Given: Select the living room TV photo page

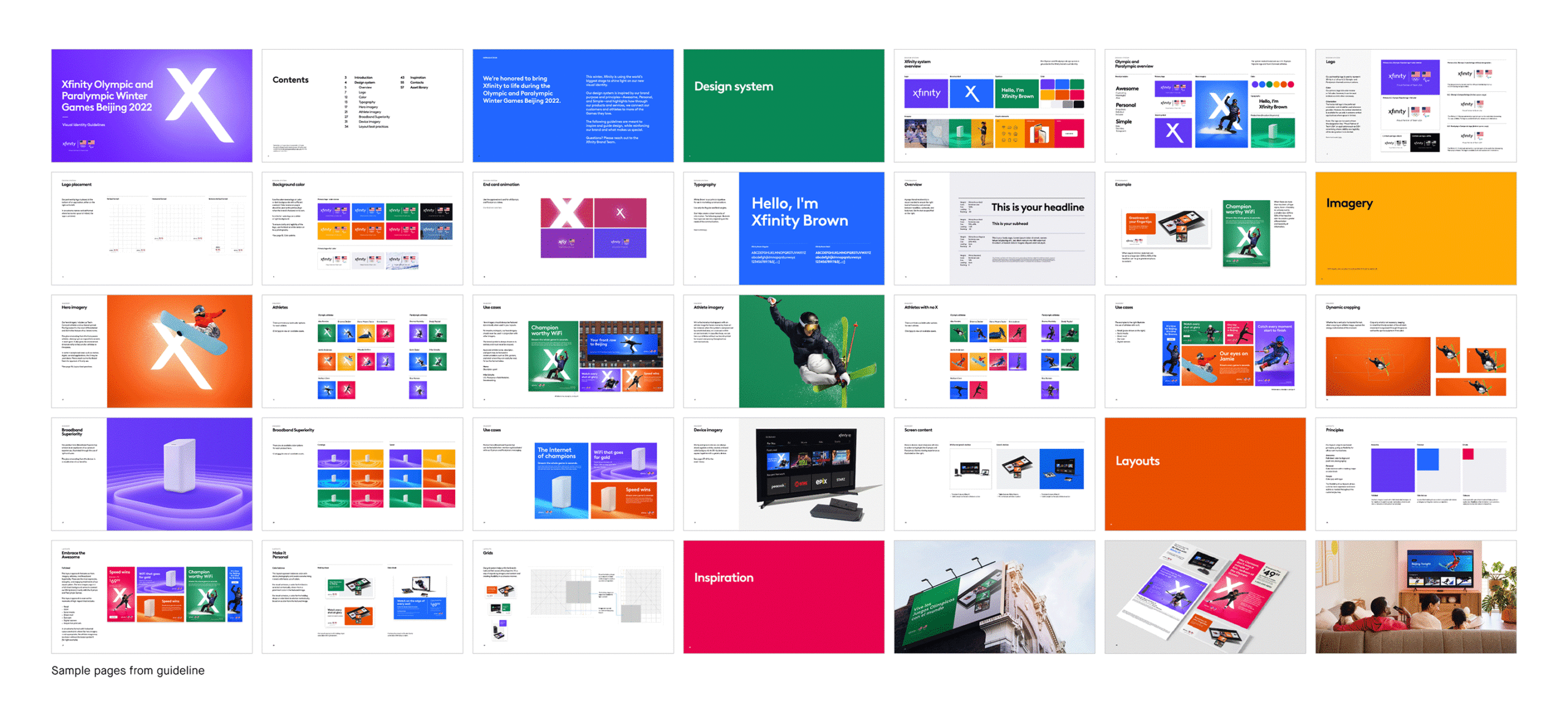Looking at the screenshot, I should [1415, 597].
